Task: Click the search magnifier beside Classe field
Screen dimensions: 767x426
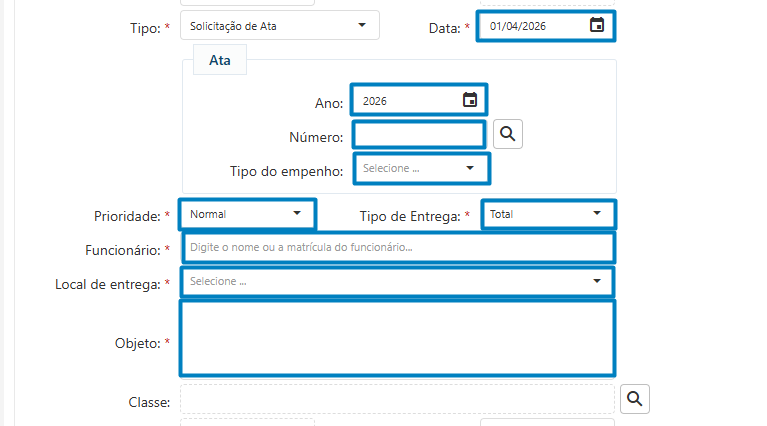Action: click(635, 399)
